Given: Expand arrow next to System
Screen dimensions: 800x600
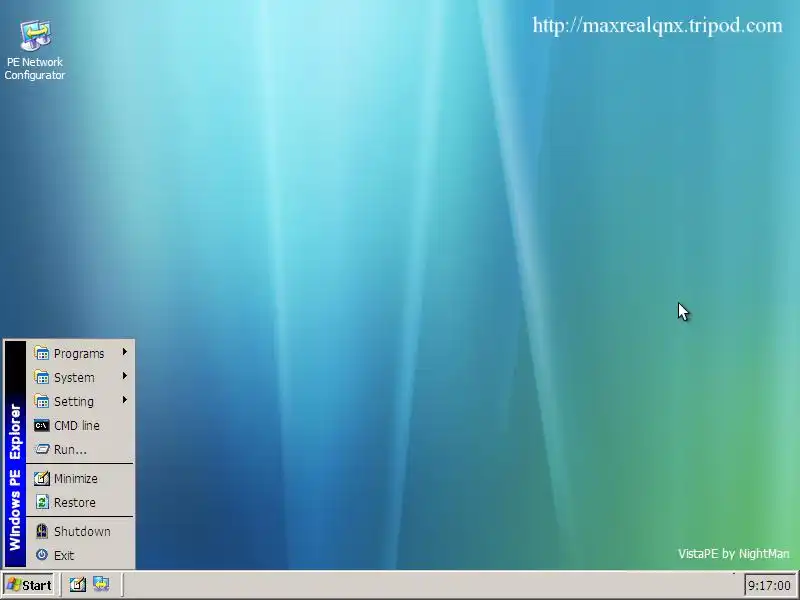Looking at the screenshot, I should pos(124,376).
